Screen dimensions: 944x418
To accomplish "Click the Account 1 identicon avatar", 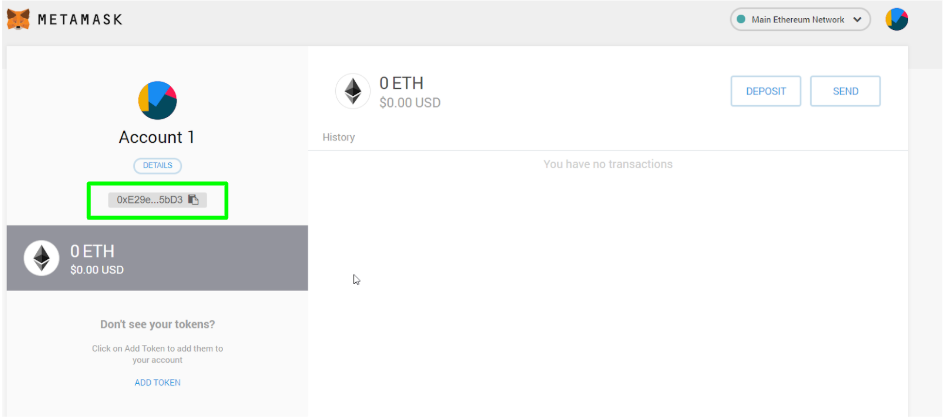I will (x=158, y=100).
